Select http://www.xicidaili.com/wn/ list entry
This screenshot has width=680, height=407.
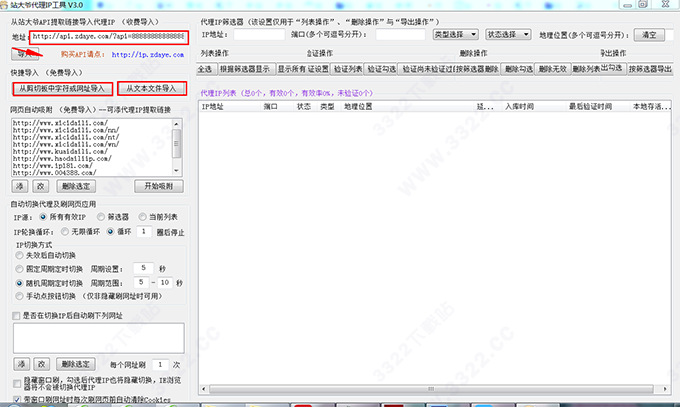pyautogui.click(x=66, y=144)
